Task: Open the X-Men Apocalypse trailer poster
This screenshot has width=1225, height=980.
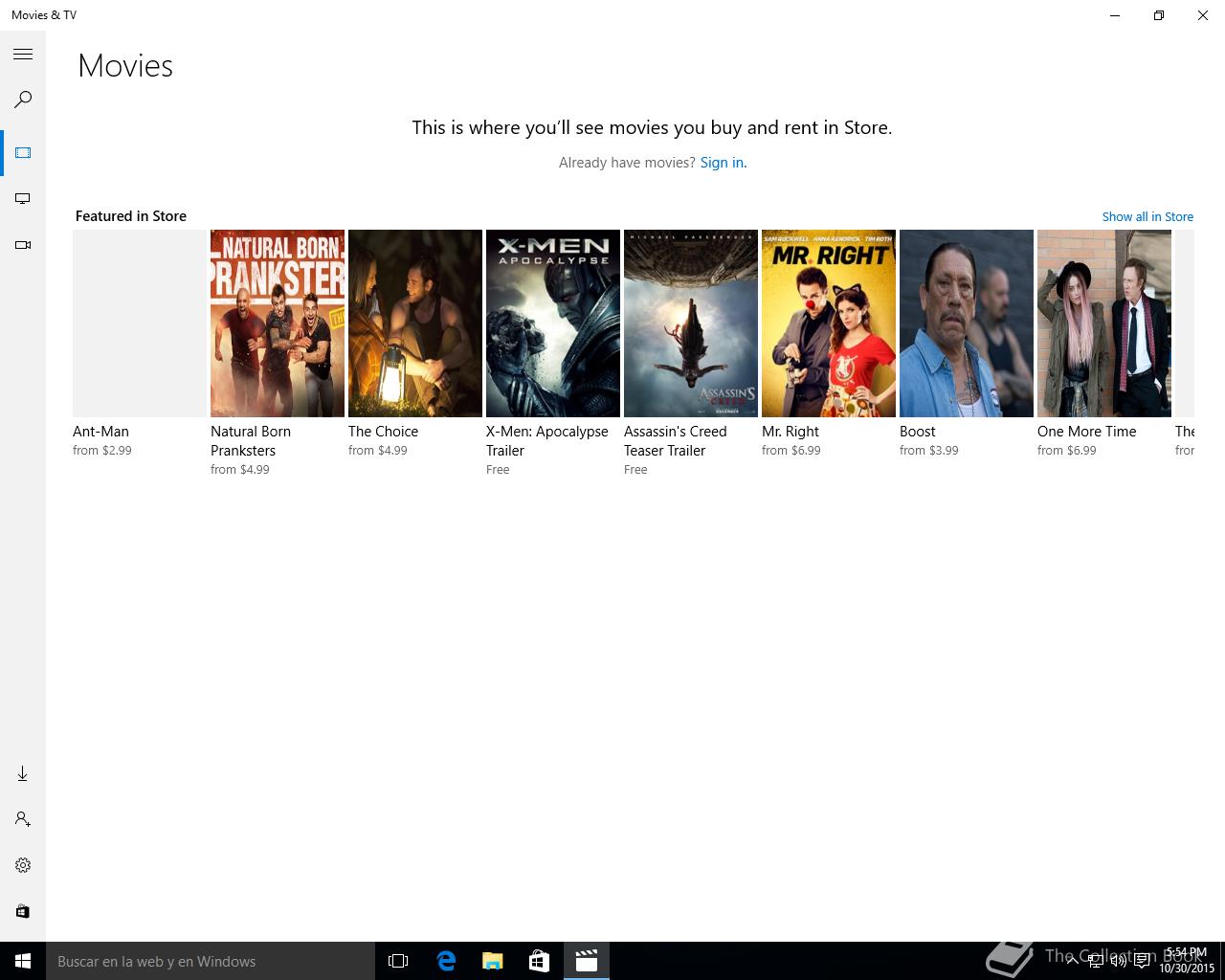Action: [x=553, y=323]
